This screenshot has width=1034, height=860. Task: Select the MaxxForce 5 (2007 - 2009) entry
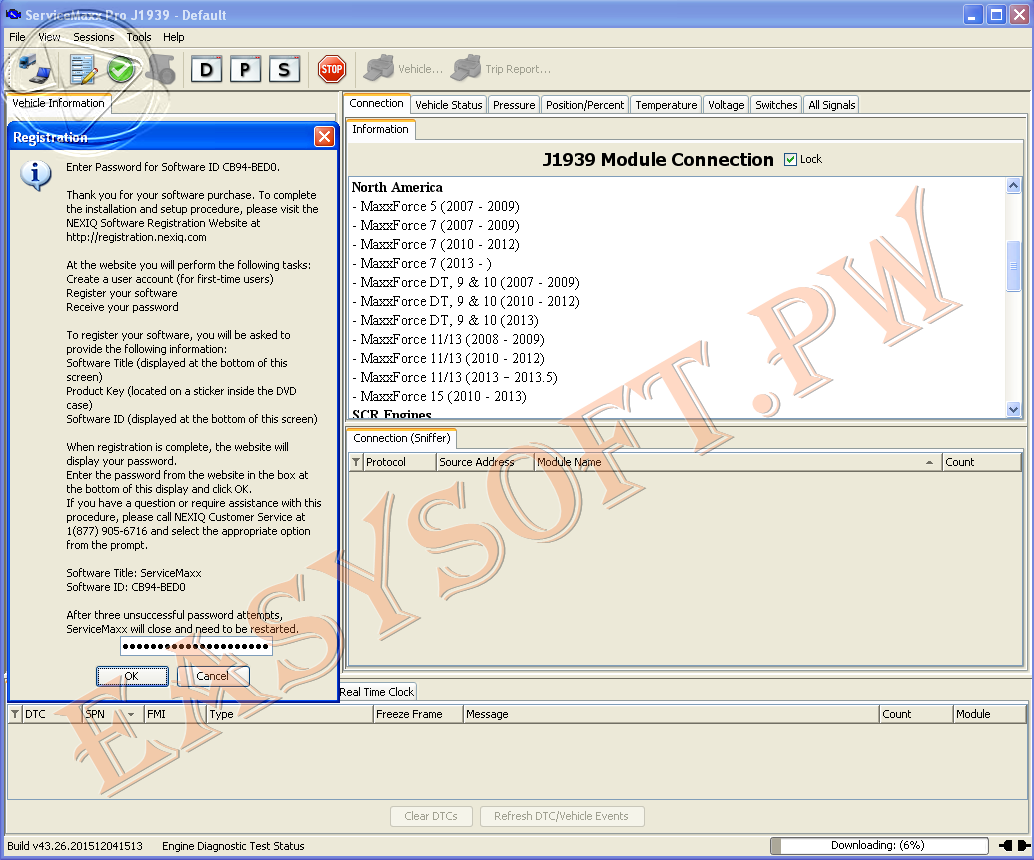436,206
